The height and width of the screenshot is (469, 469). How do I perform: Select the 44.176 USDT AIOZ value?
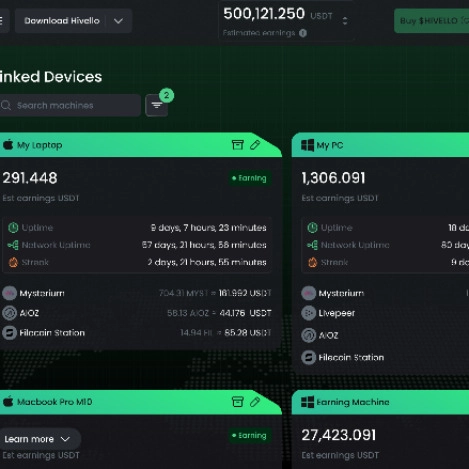245,313
